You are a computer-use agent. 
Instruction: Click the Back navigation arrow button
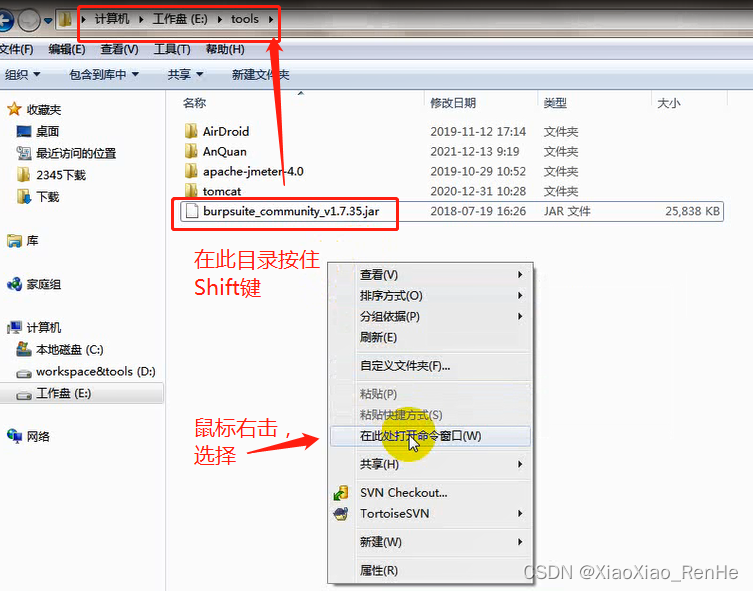coord(5,21)
